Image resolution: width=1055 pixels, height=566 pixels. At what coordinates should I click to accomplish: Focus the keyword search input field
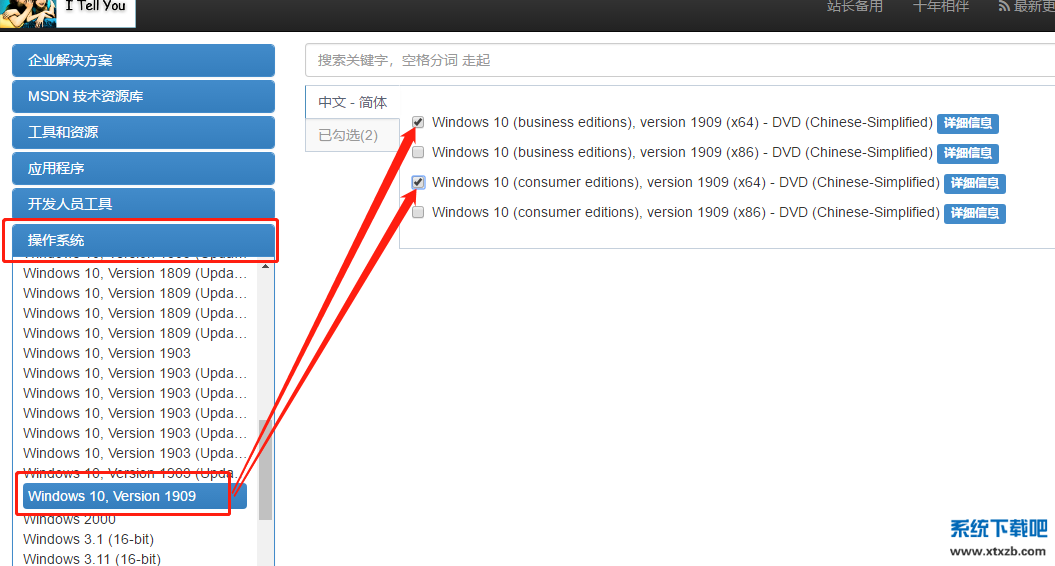tap(680, 60)
